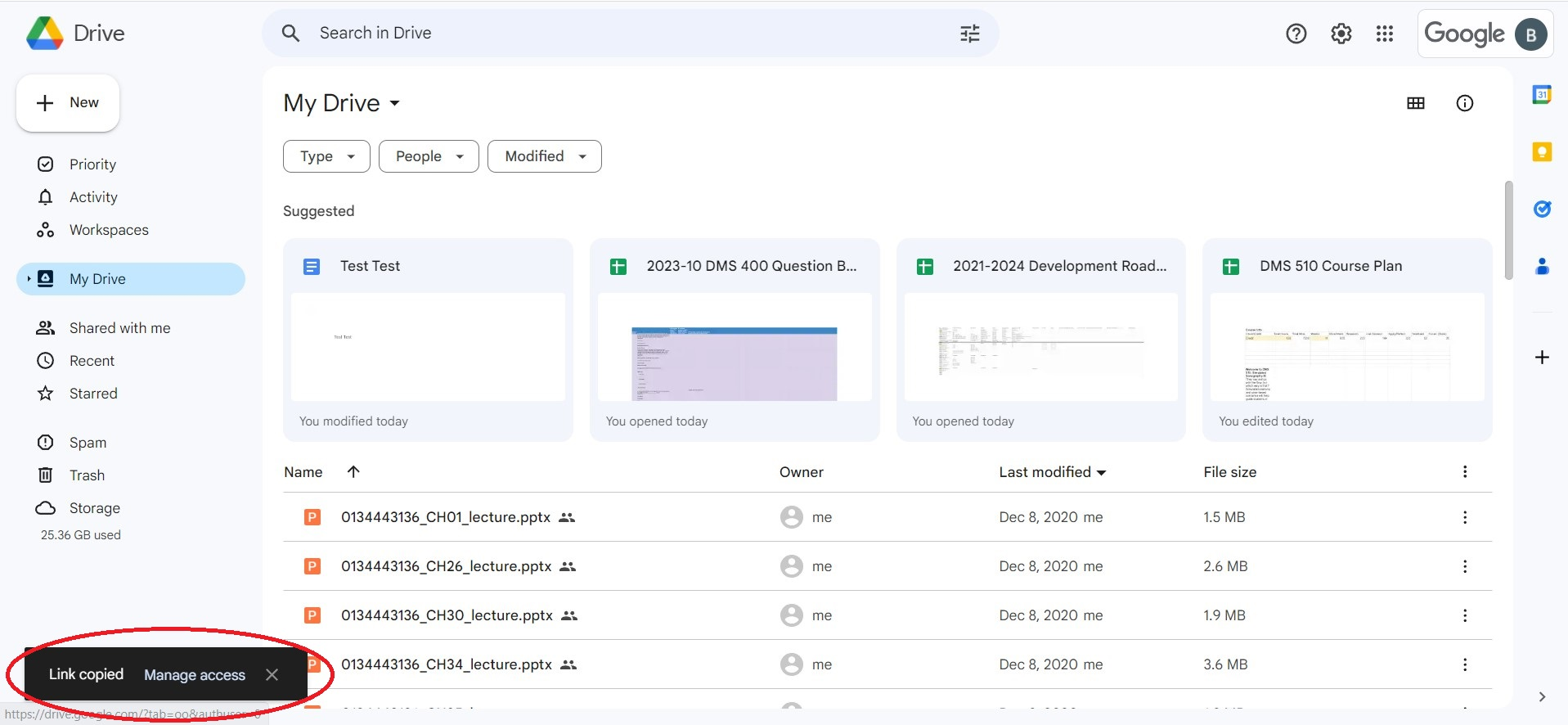The height and width of the screenshot is (725, 1568).
Task: Switch to grid layout view
Action: (1415, 103)
